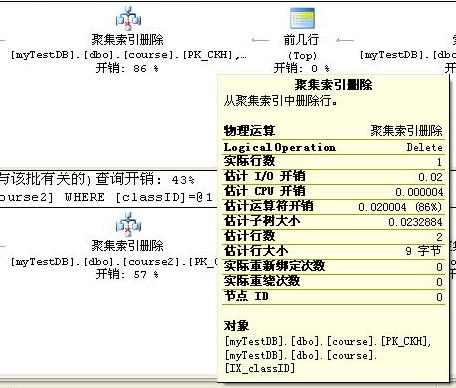Click the 聚集索引删除 label above course2
Image resolution: width=456 pixels, height=388 pixels.
128,246
